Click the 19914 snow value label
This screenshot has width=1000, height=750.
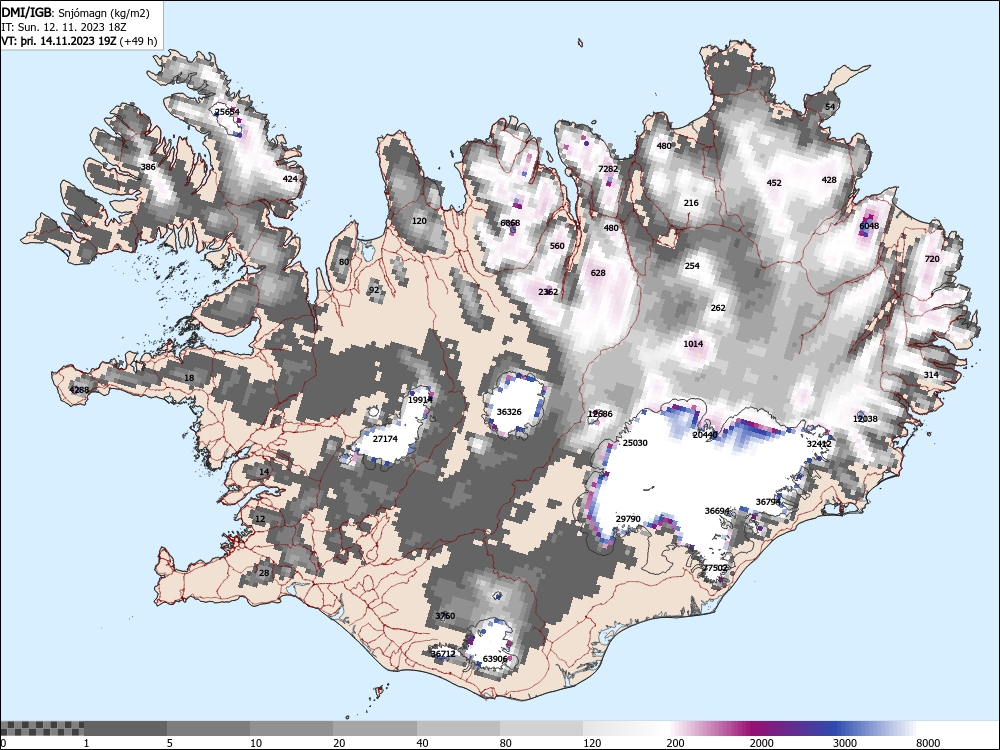point(420,401)
